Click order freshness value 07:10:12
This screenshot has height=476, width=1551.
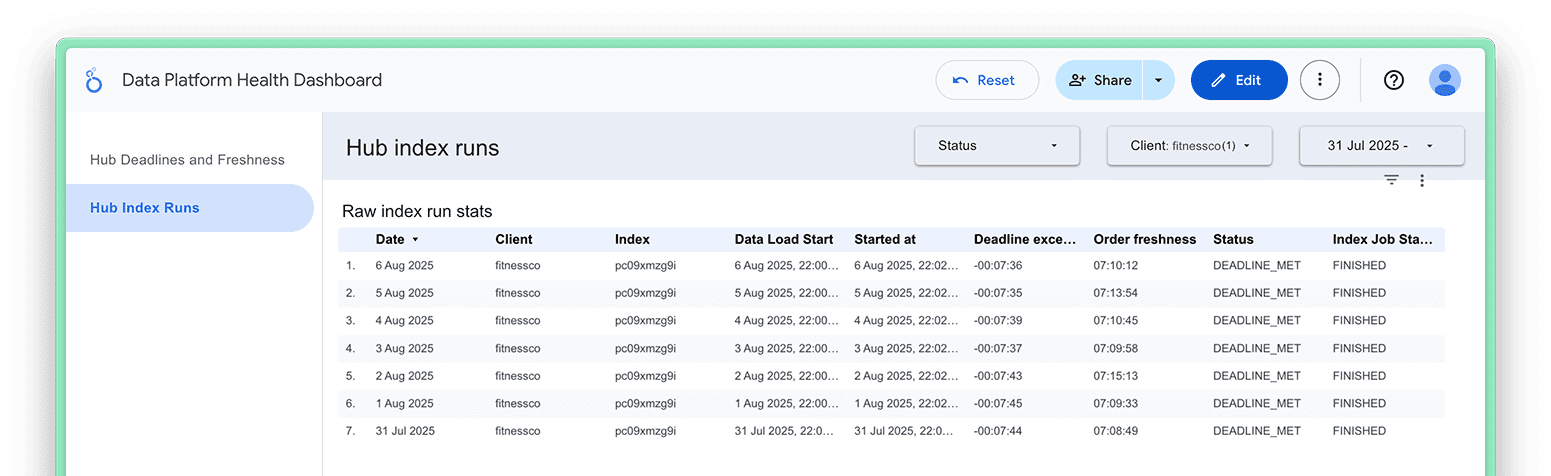coord(1116,266)
